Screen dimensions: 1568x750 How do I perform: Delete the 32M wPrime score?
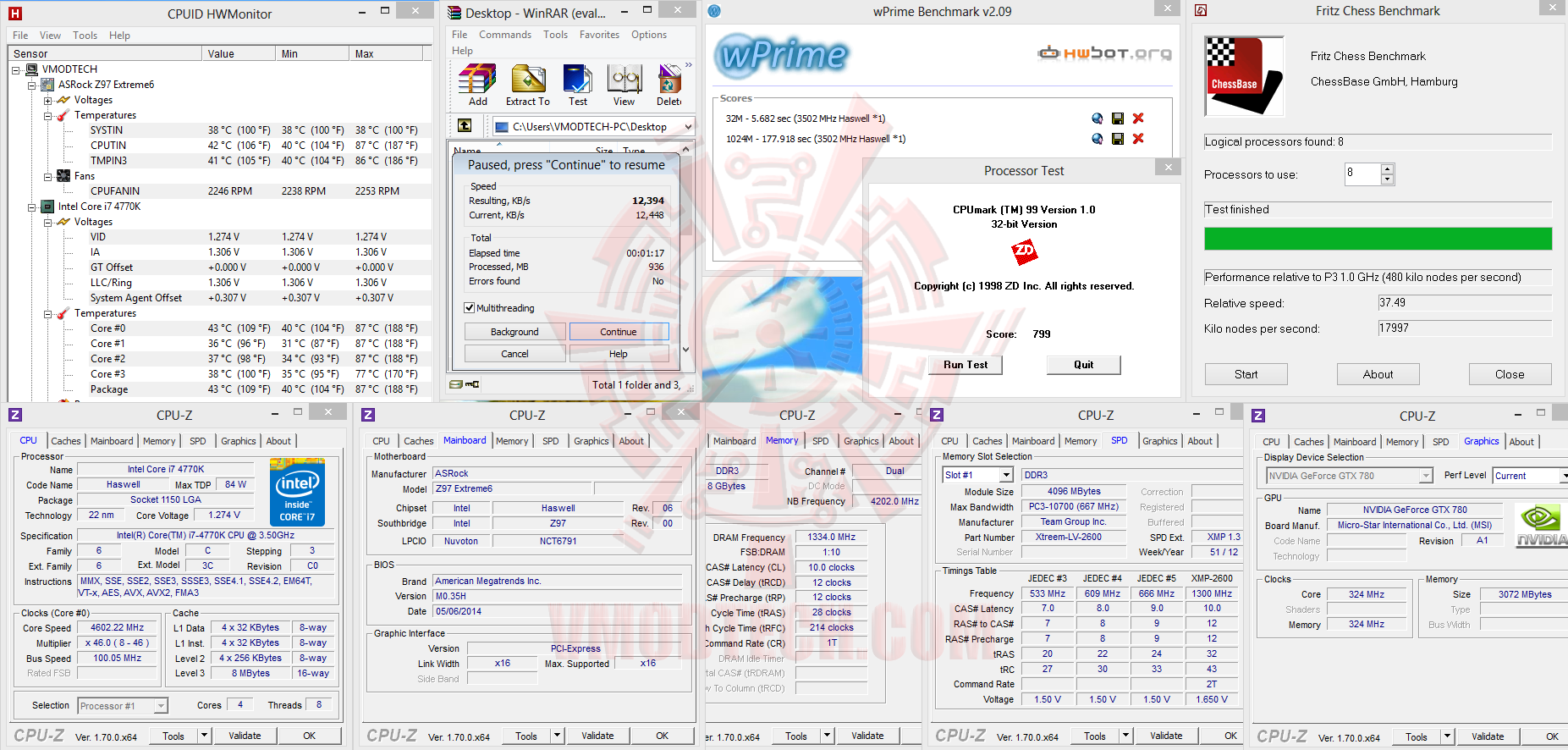point(1138,119)
